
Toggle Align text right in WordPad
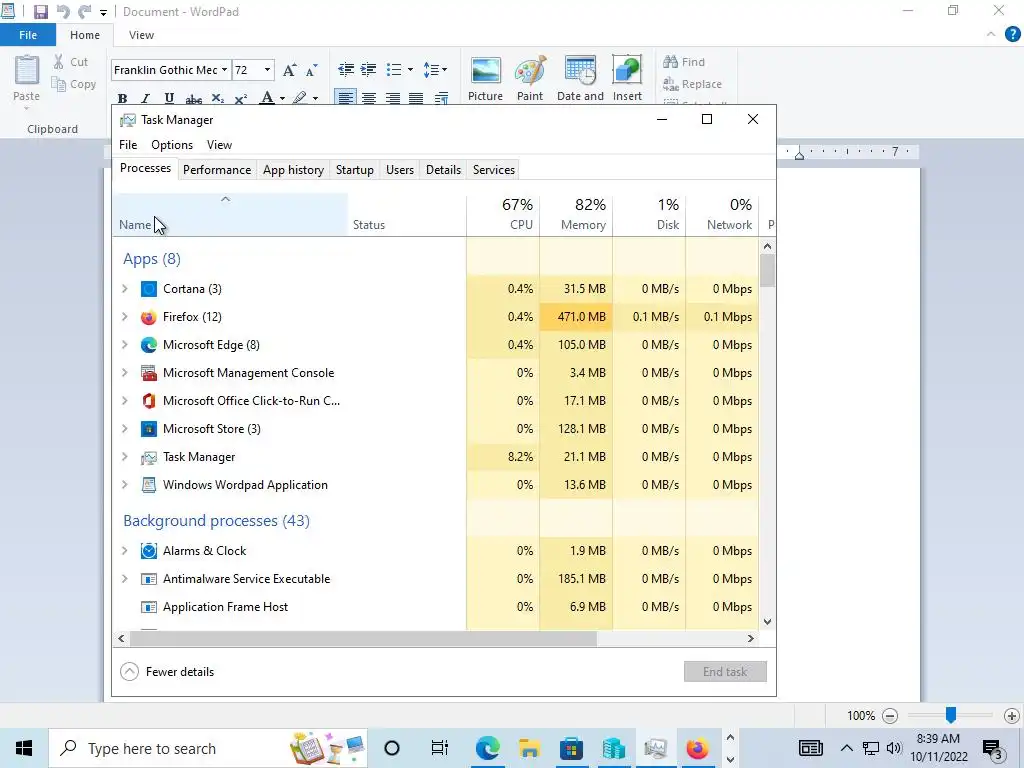(392, 98)
